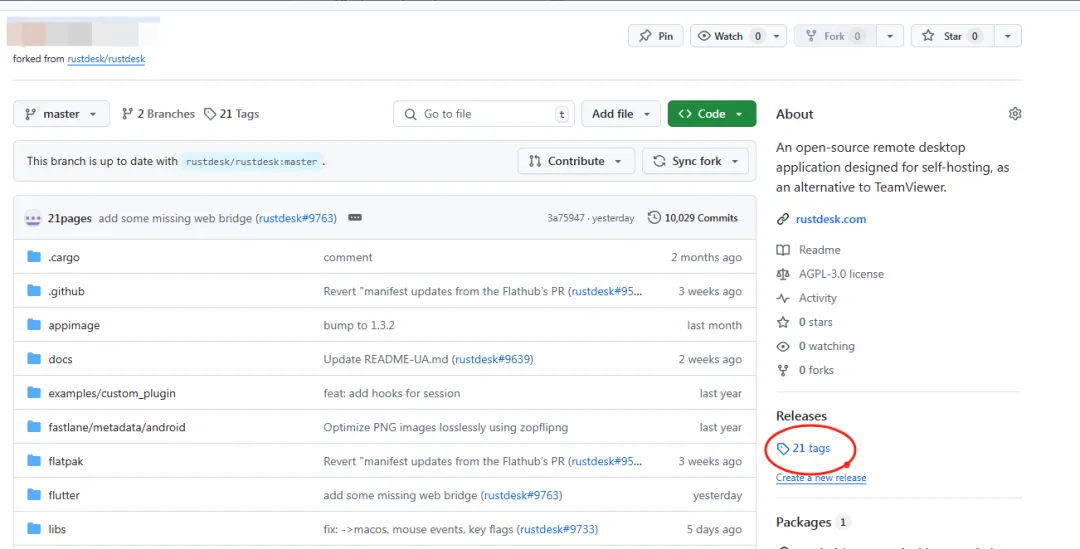Open the Packages heading link

pos(803,522)
